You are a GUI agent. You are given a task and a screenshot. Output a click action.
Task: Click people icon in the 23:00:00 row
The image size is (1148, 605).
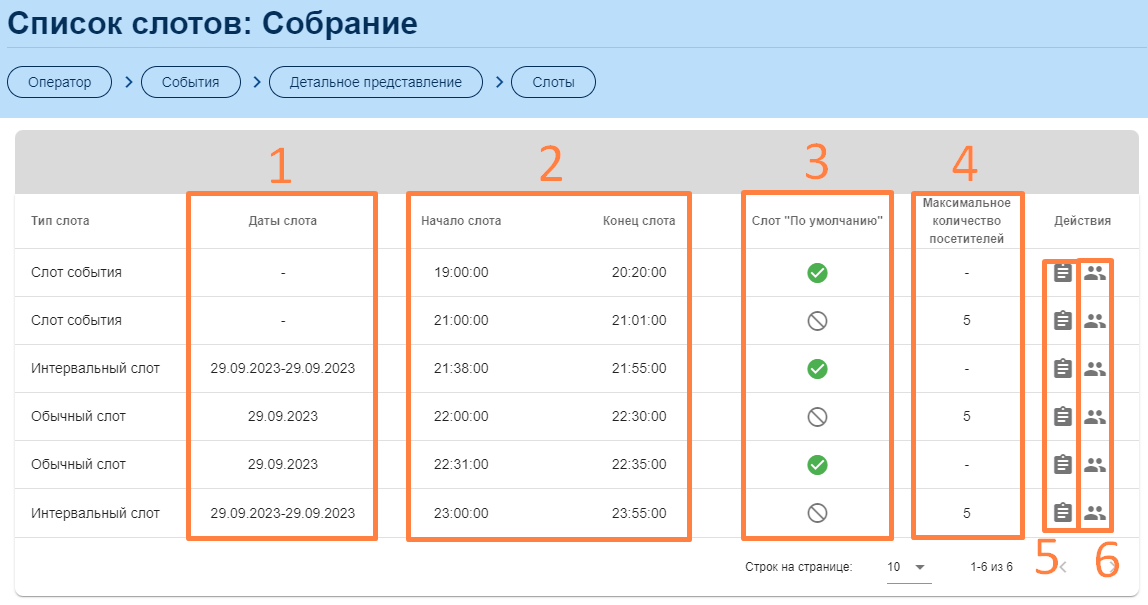[x=1095, y=513]
